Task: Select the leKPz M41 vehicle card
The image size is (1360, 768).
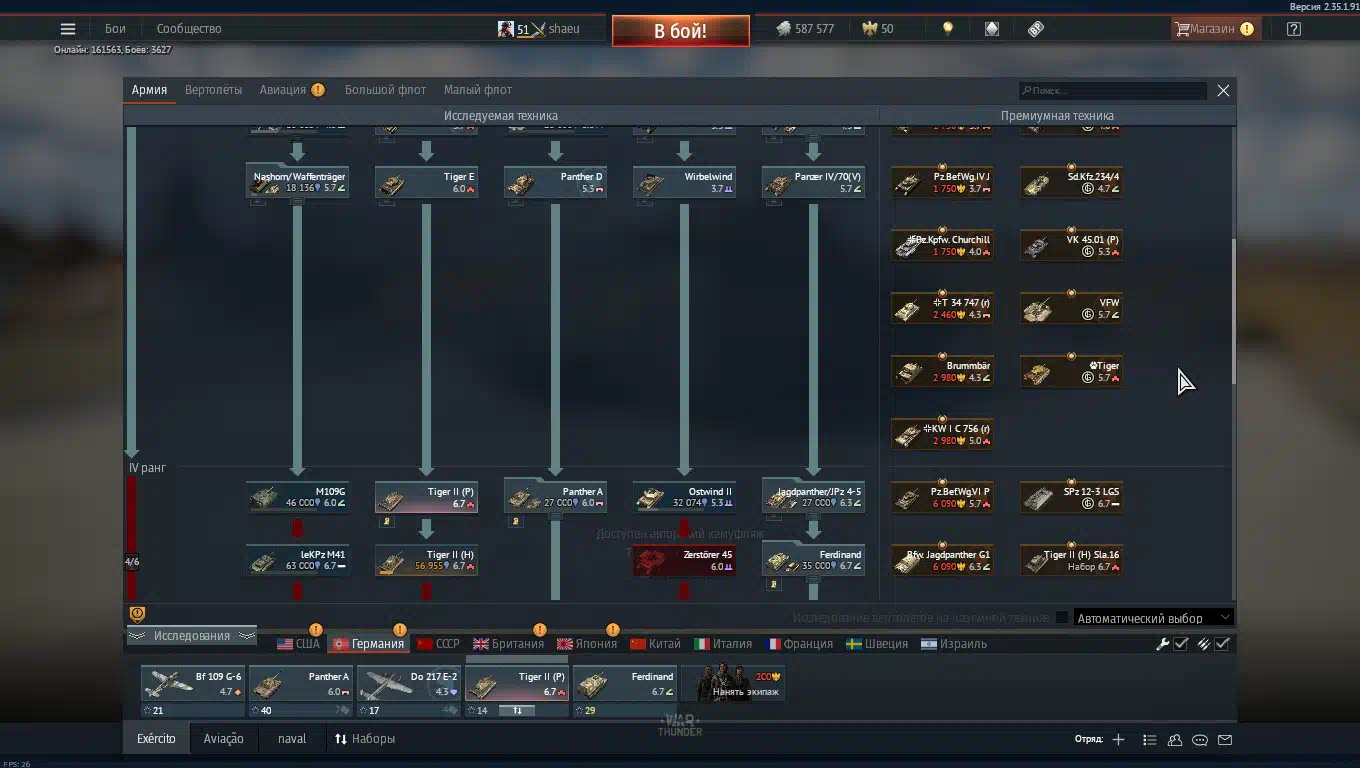Action: pos(298,560)
